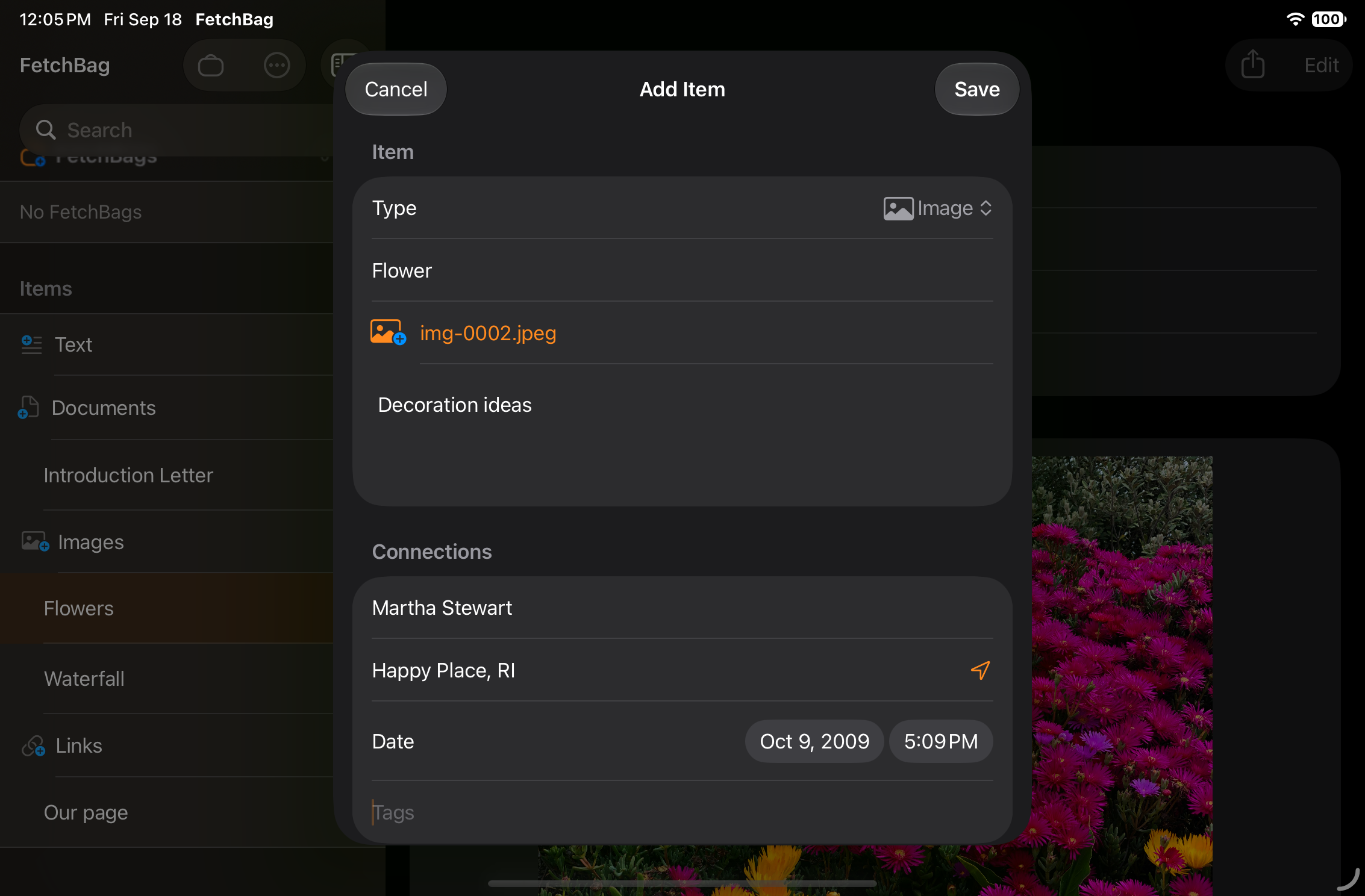Click the Martha Stewart connection field
The width and height of the screenshot is (1365, 896).
click(x=682, y=608)
